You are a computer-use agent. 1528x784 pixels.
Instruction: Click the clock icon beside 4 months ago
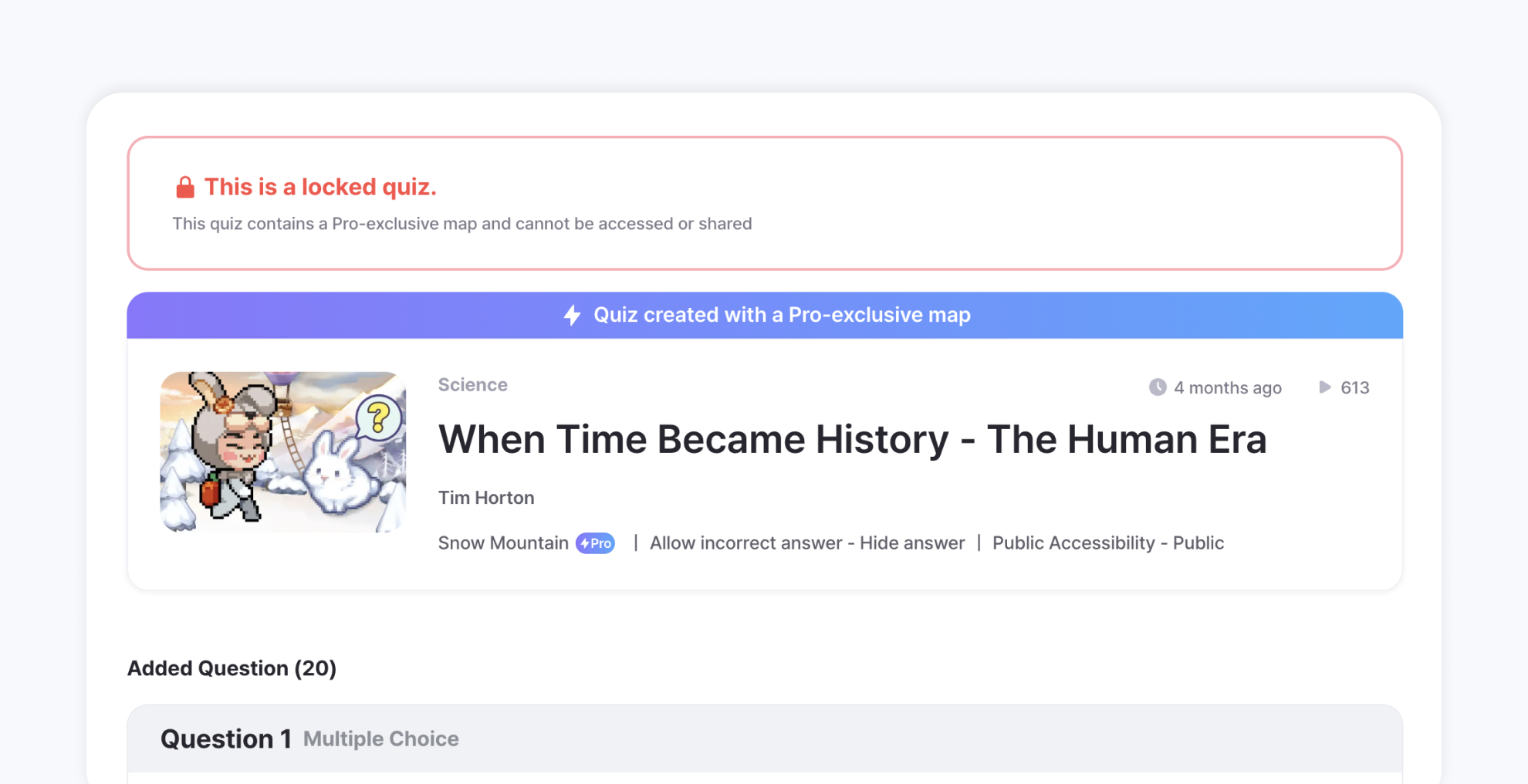pyautogui.click(x=1158, y=387)
